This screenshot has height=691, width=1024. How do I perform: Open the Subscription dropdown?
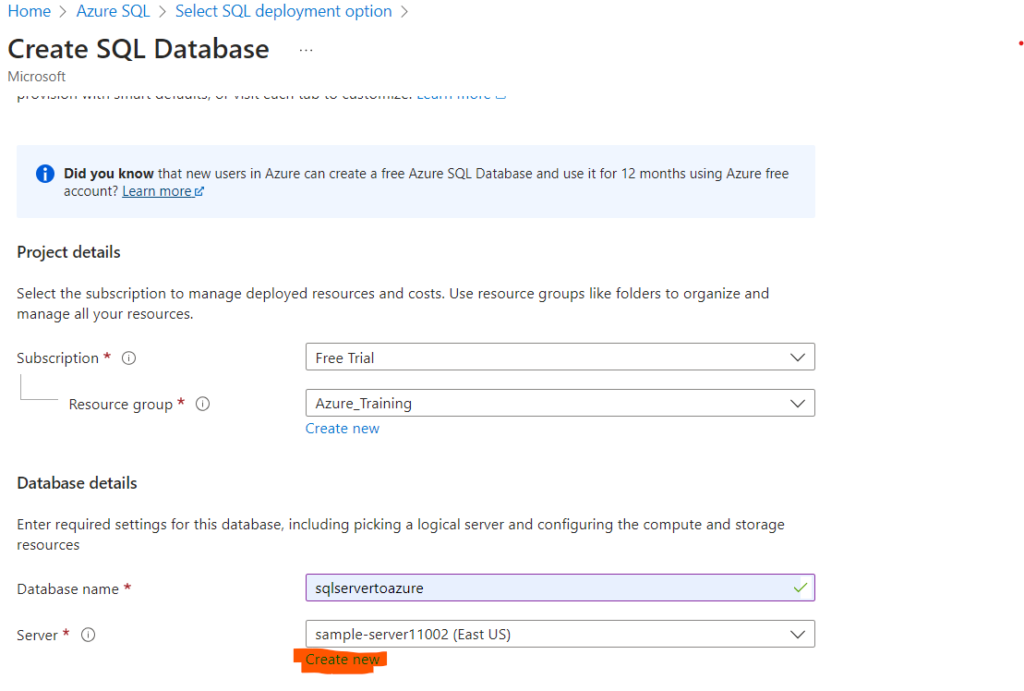pos(560,357)
